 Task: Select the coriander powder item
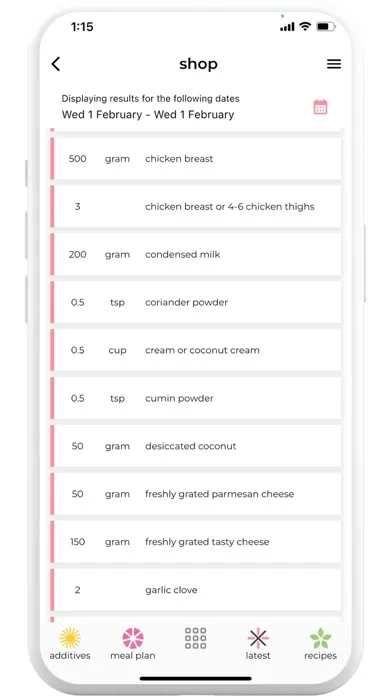(x=195, y=302)
